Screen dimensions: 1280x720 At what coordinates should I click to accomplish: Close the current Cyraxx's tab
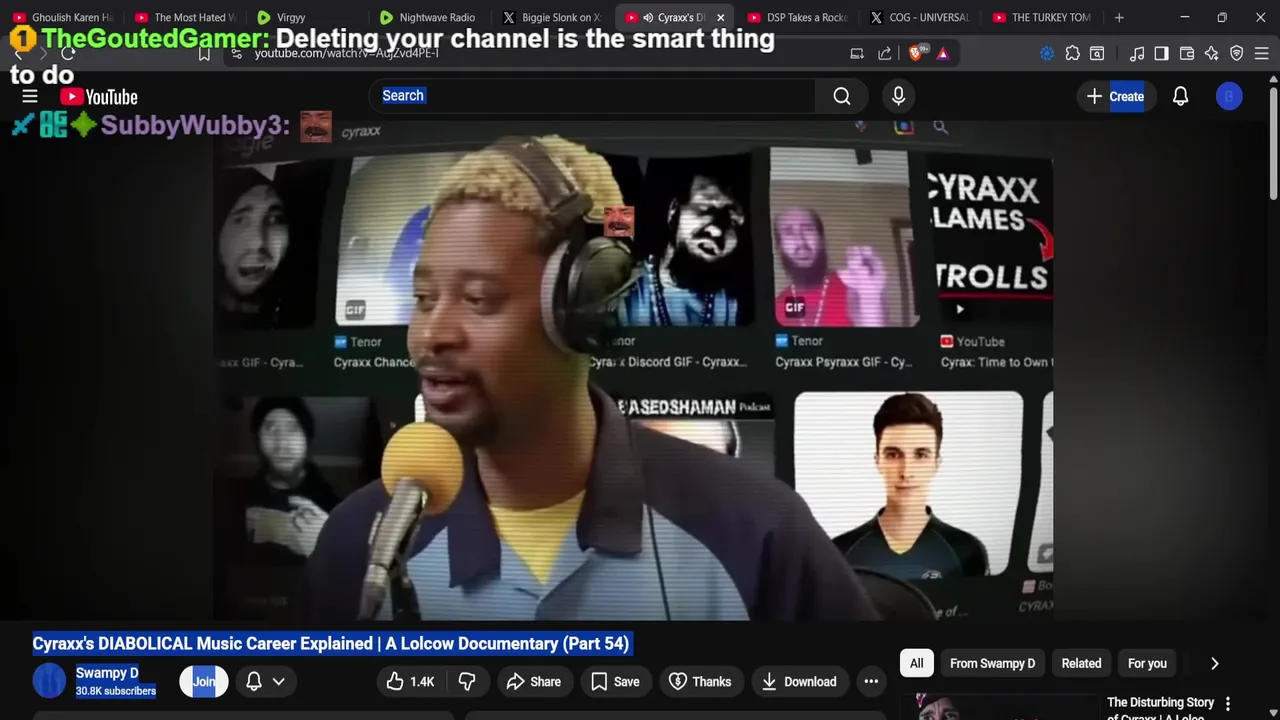point(720,17)
